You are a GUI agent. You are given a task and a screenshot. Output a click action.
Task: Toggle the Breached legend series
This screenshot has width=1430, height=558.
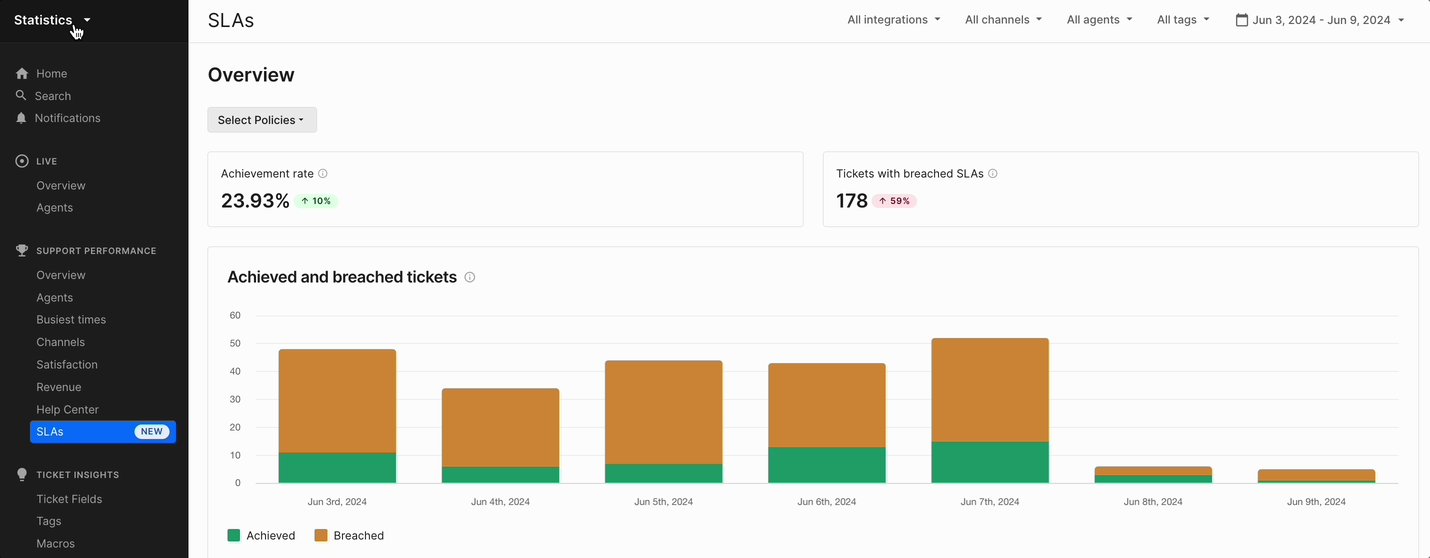coord(349,535)
